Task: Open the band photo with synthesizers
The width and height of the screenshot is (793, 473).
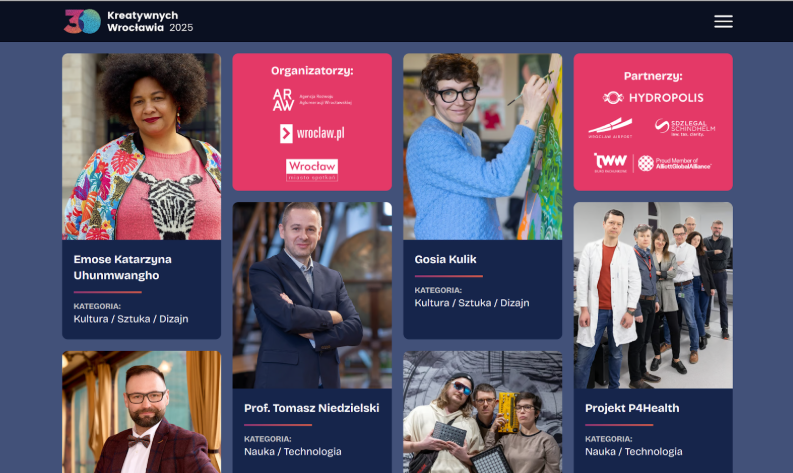Action: click(482, 412)
